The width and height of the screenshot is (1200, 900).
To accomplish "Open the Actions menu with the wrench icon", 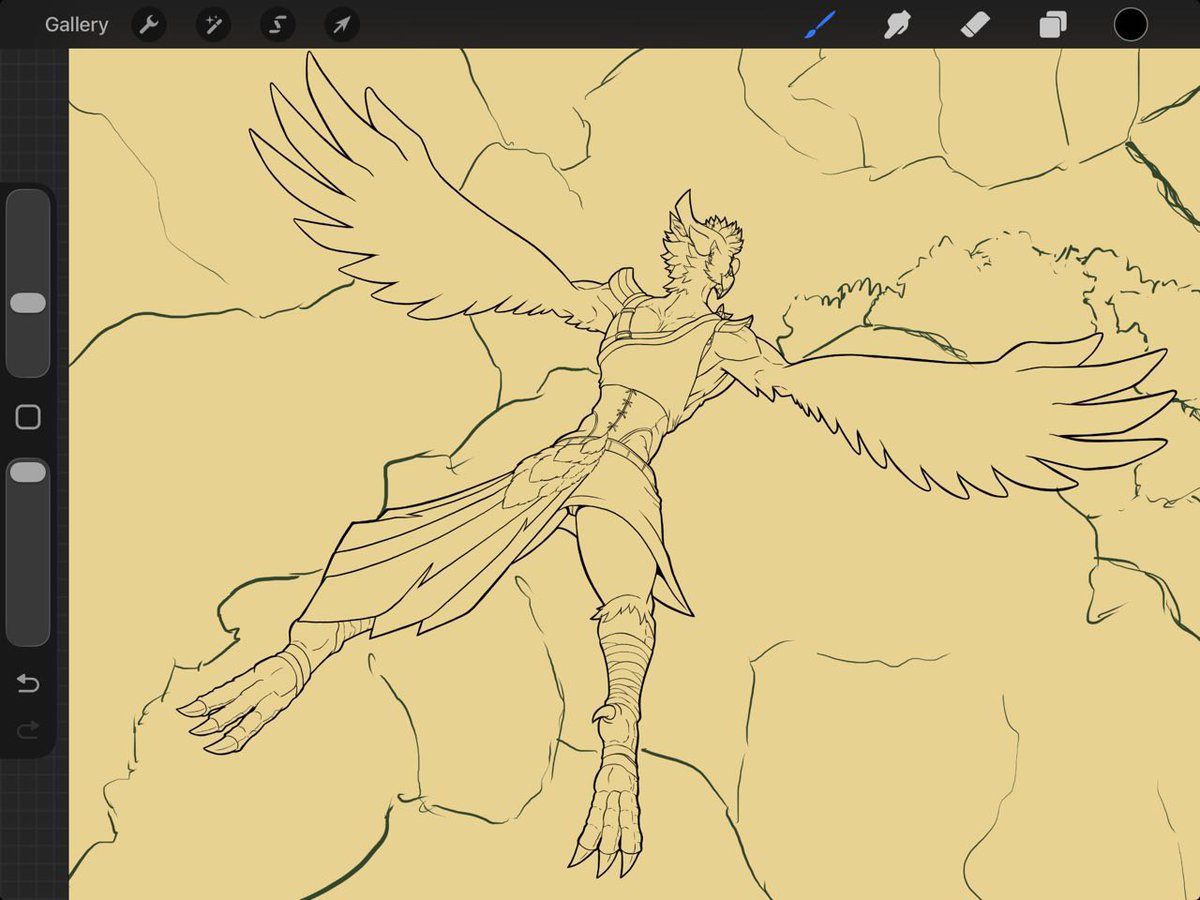I will pos(148,25).
